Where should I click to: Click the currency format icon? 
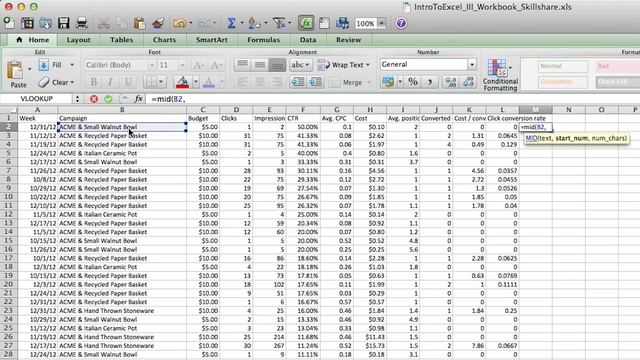click(x=388, y=82)
